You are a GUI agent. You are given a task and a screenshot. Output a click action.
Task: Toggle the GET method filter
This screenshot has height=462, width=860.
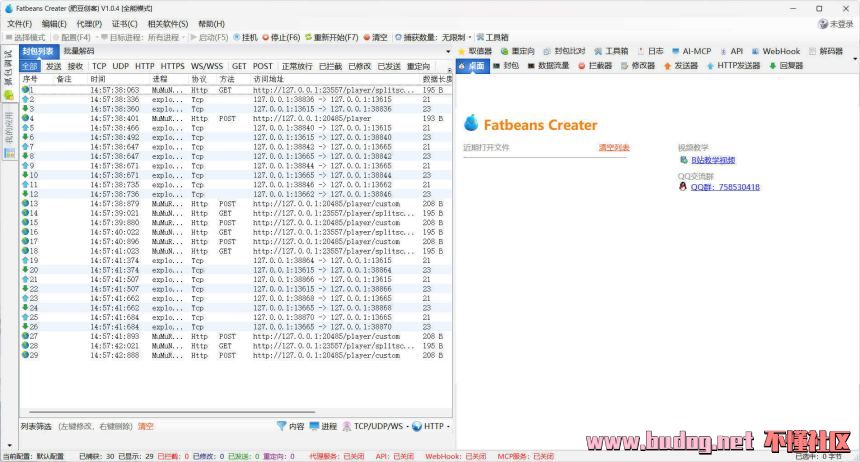239,66
